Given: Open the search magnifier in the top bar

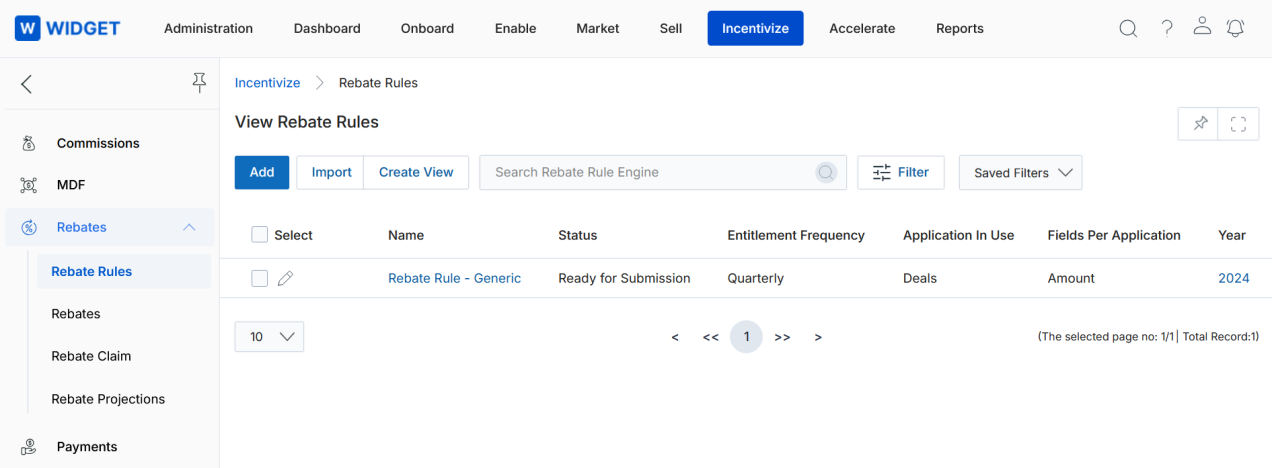Looking at the screenshot, I should [1128, 28].
